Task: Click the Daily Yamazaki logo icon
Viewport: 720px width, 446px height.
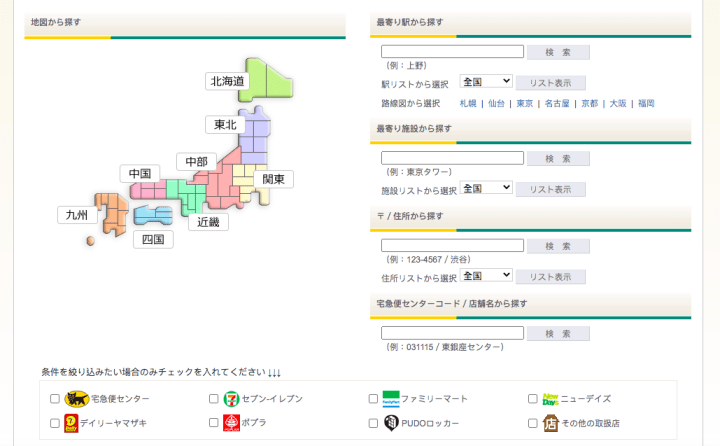Action: coord(71,423)
